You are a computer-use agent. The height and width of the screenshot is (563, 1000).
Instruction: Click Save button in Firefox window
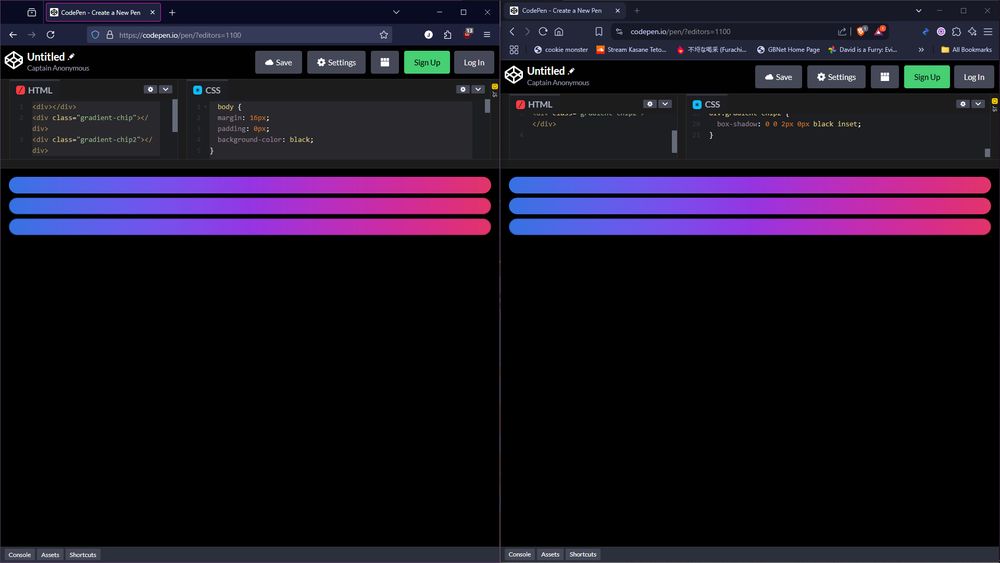click(279, 62)
